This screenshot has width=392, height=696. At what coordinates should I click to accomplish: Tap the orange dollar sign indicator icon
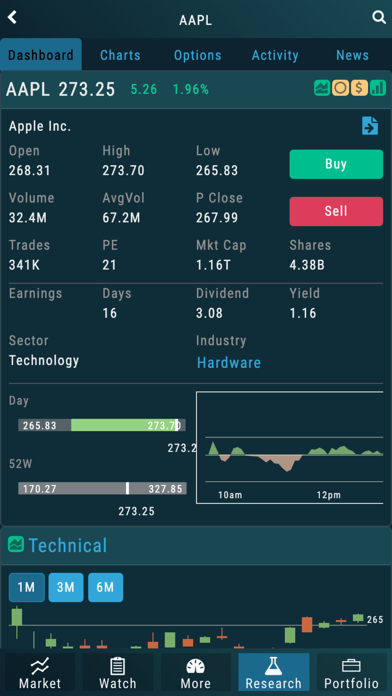coord(359,88)
